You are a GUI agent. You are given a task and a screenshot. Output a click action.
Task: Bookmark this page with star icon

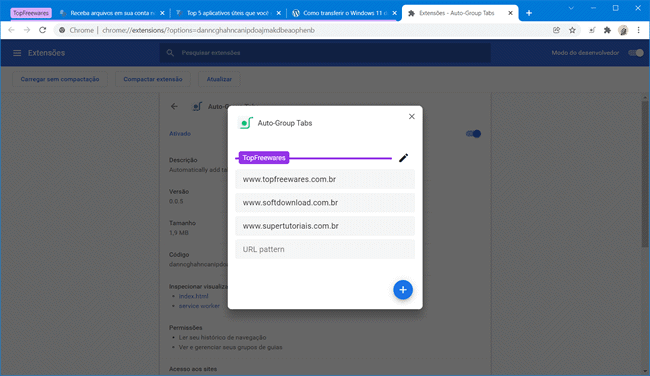click(572, 30)
